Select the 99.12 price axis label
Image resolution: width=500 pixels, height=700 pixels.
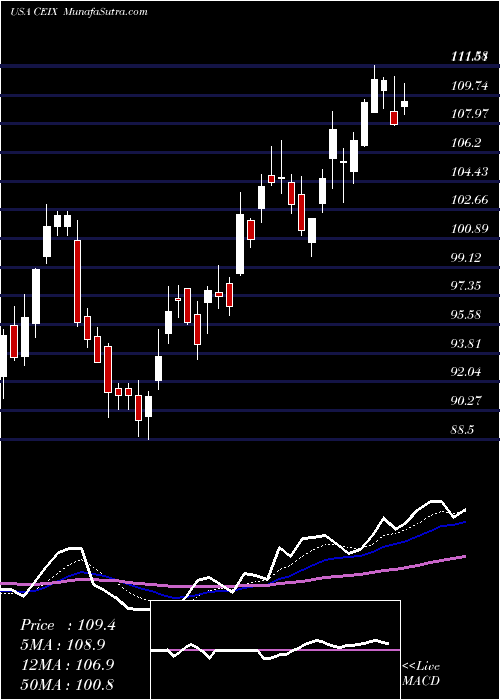[467, 258]
